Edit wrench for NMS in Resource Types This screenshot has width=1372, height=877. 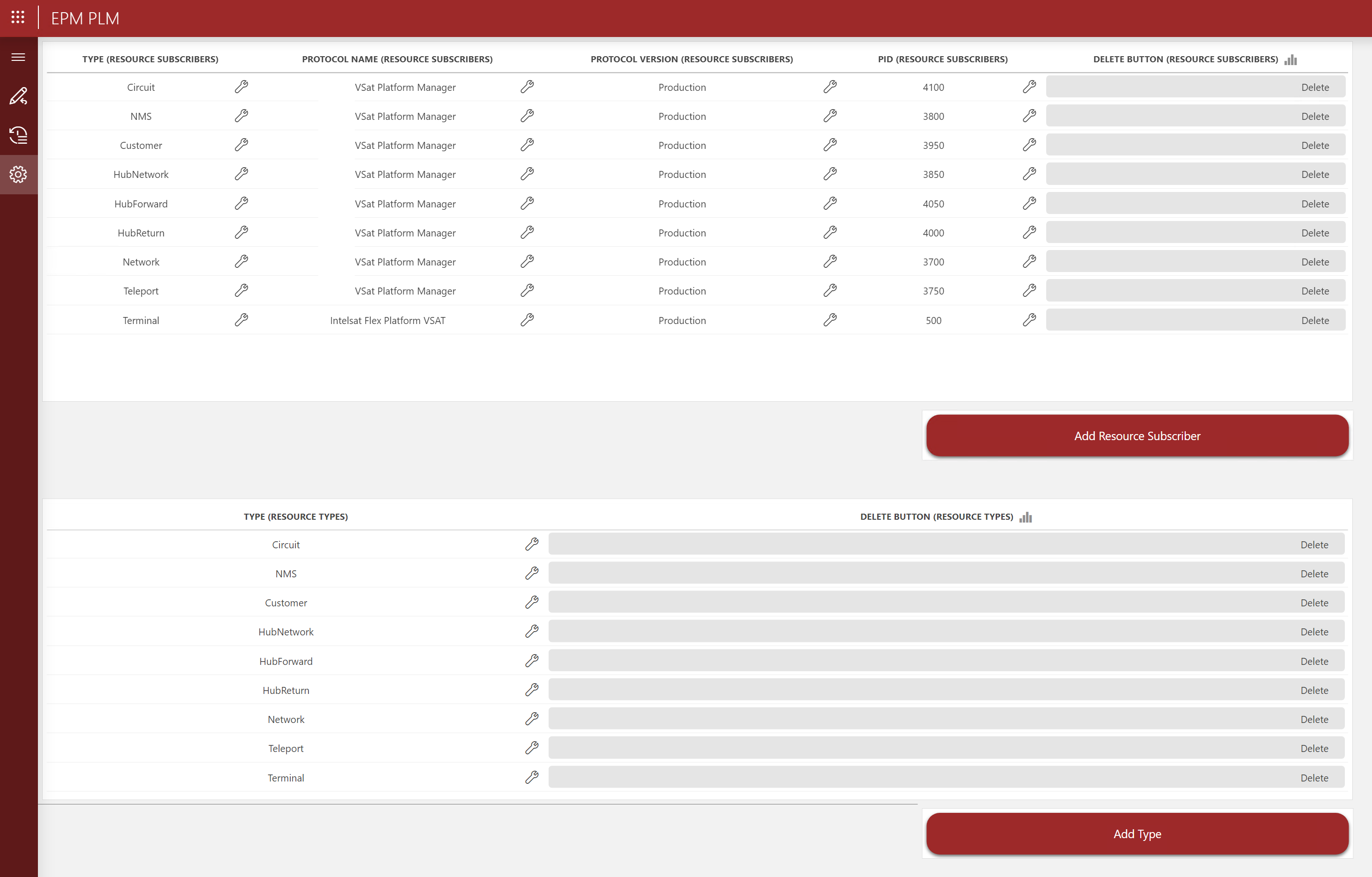tap(532, 573)
